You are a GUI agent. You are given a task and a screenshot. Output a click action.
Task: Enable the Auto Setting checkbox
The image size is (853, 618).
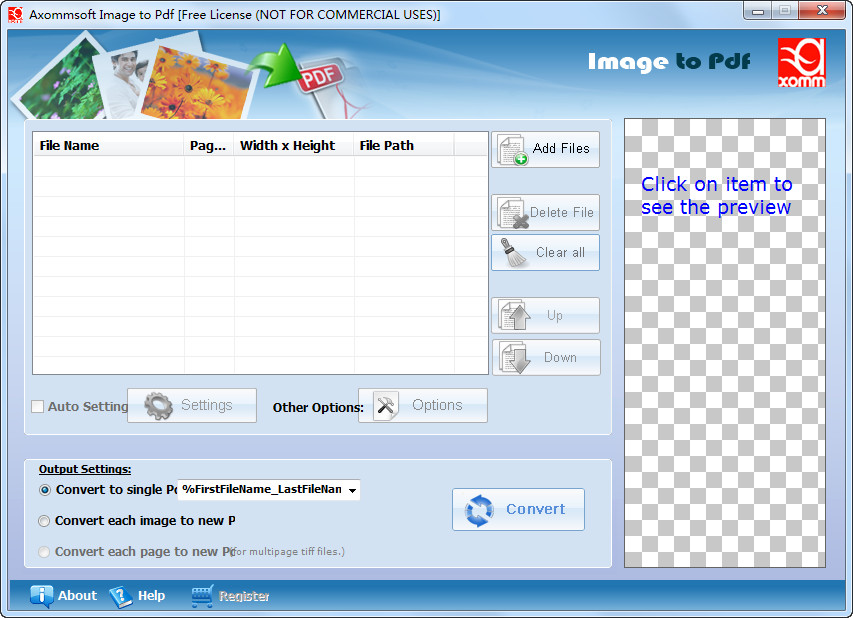point(38,406)
